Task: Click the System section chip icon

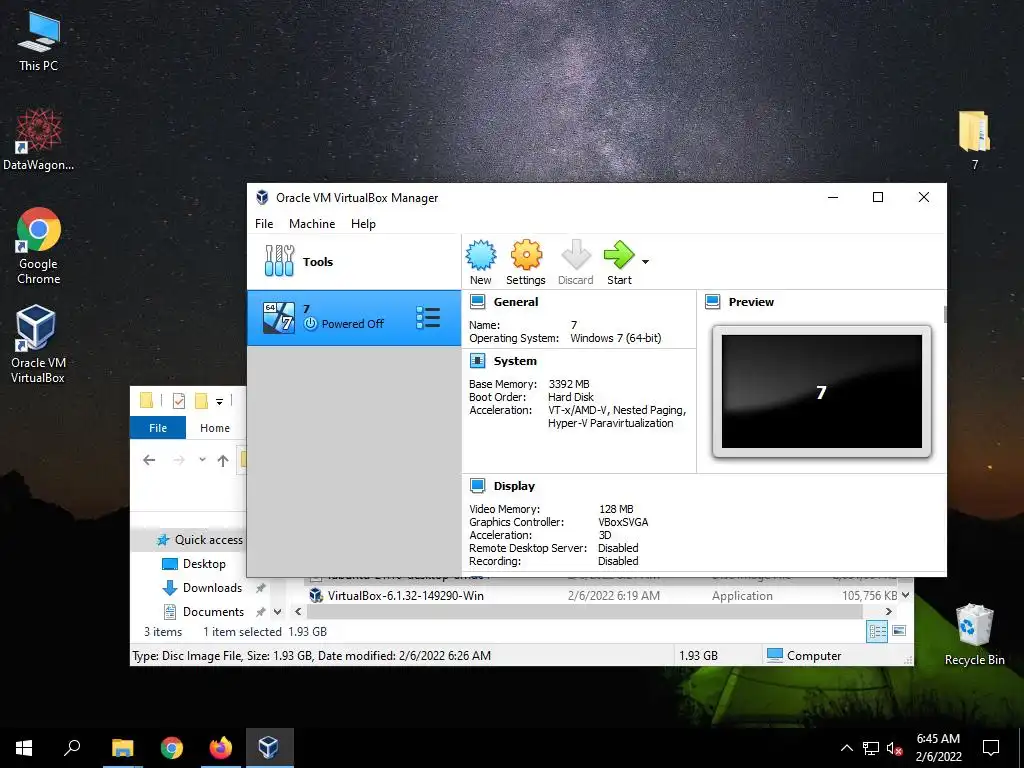Action: click(x=477, y=360)
